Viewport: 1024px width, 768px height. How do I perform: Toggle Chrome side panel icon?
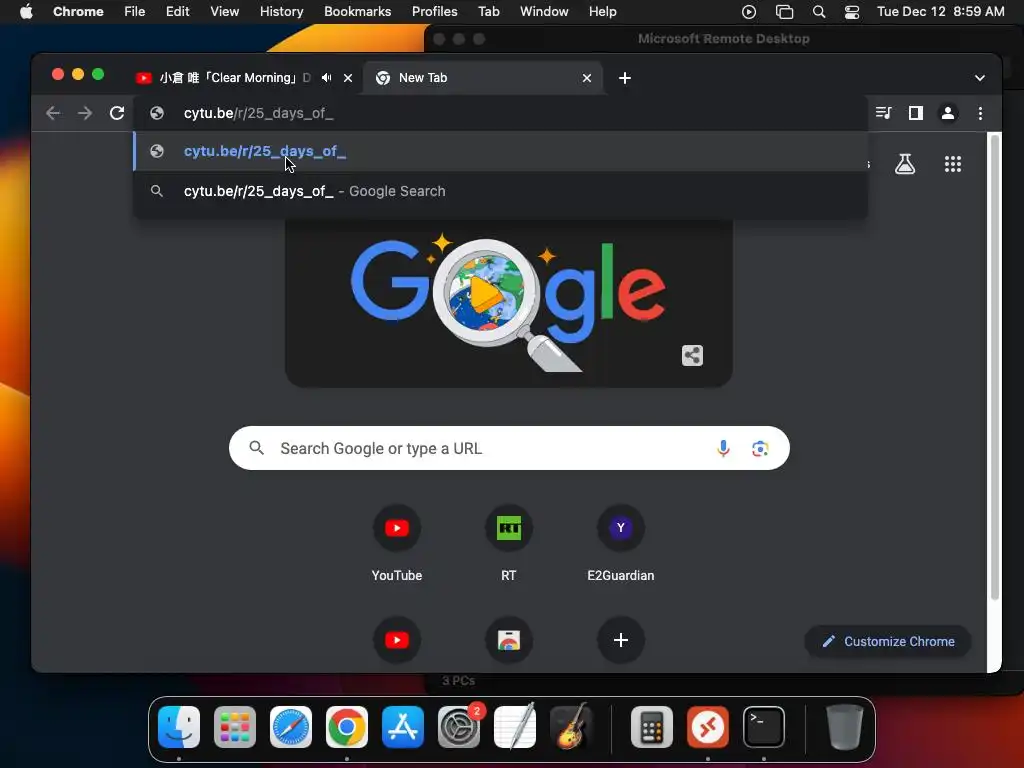916,113
